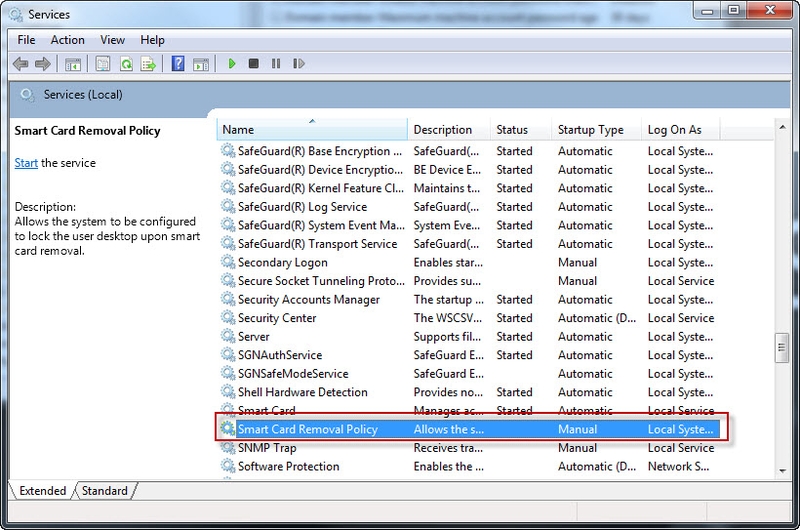Click the Export List toolbar icon
This screenshot has width=800, height=530.
coord(148,64)
